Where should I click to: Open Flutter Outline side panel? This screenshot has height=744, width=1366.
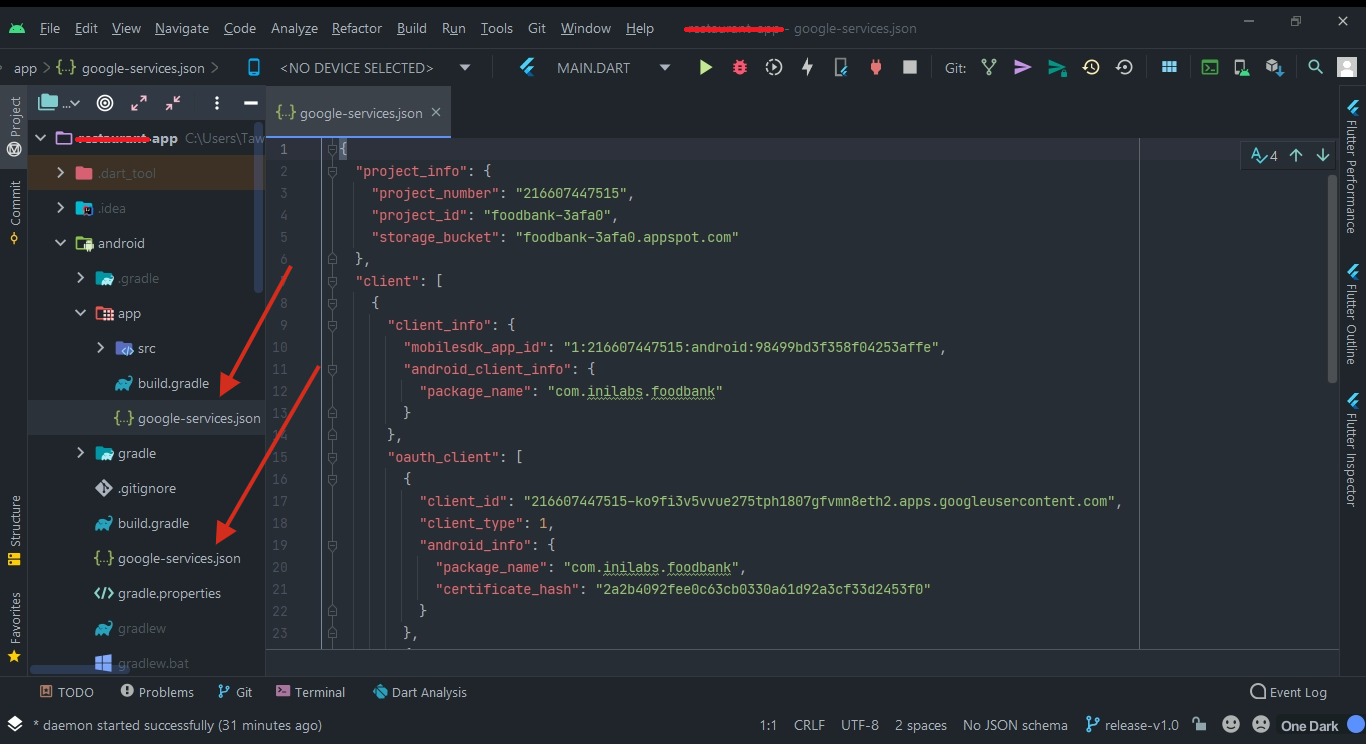pyautogui.click(x=1352, y=315)
